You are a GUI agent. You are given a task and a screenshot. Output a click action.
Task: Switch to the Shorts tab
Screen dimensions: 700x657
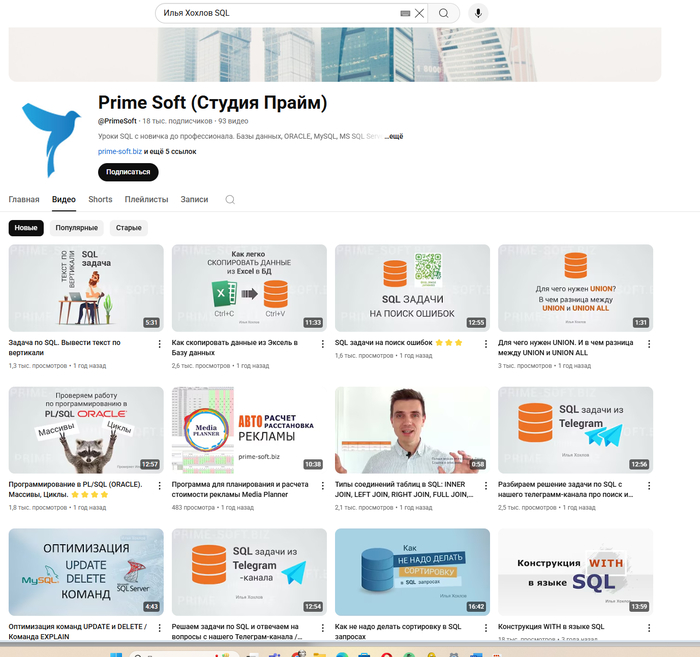click(x=100, y=200)
